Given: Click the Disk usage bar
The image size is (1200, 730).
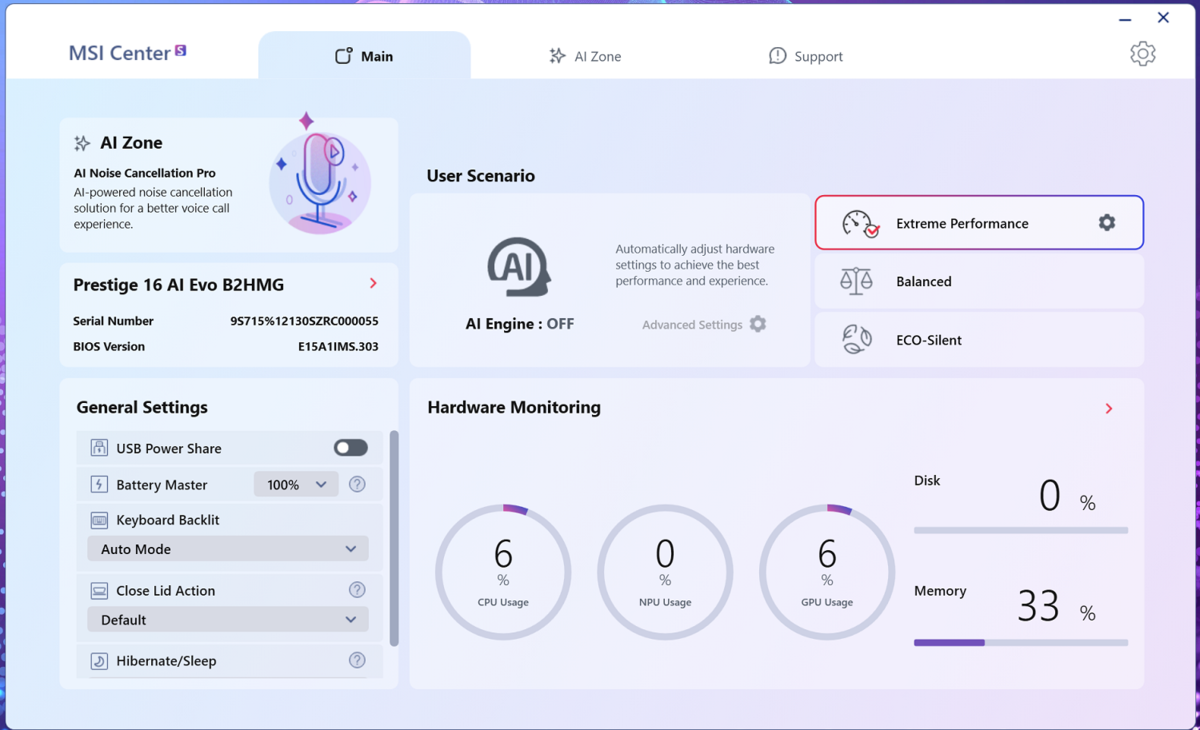Looking at the screenshot, I should click(x=1021, y=530).
